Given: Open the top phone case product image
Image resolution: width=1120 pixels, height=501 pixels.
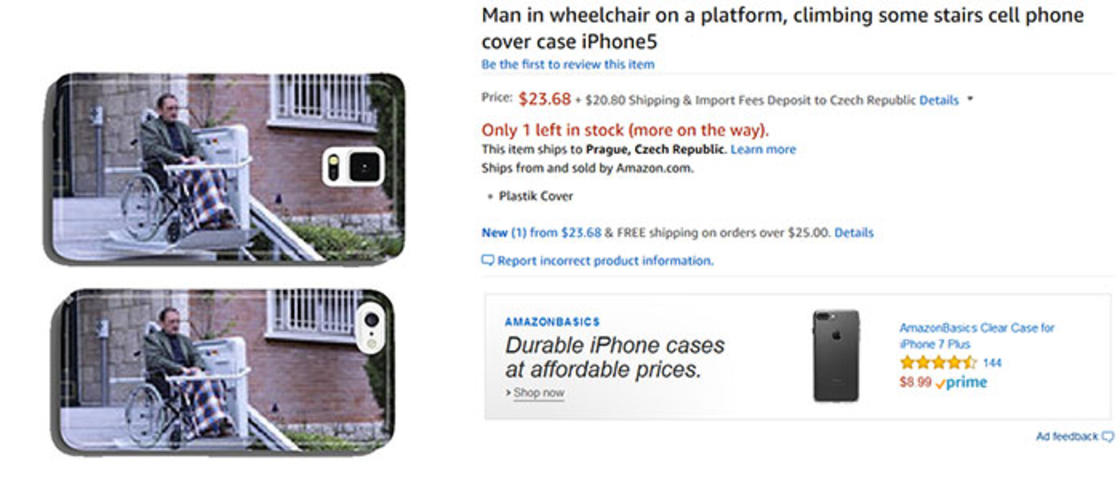Looking at the screenshot, I should pos(228,167).
